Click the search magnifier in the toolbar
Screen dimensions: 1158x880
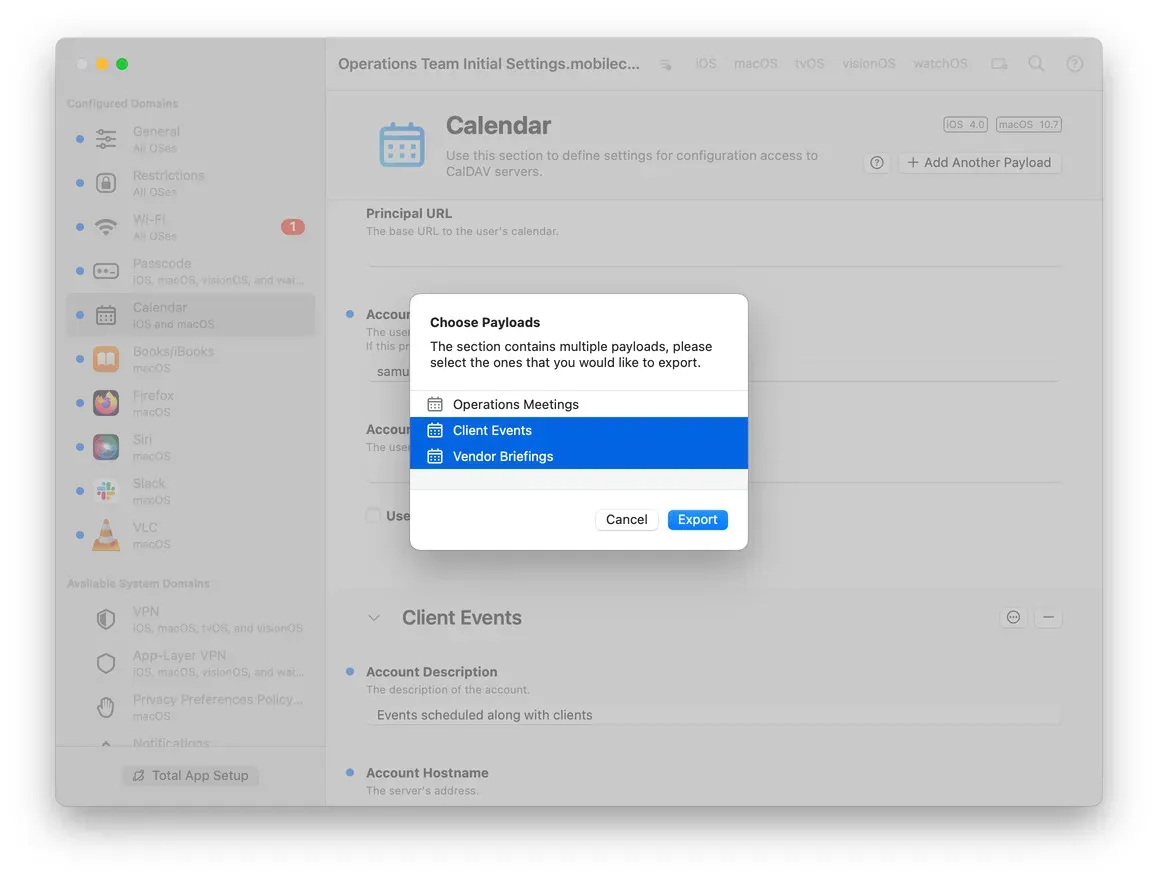coord(1036,63)
